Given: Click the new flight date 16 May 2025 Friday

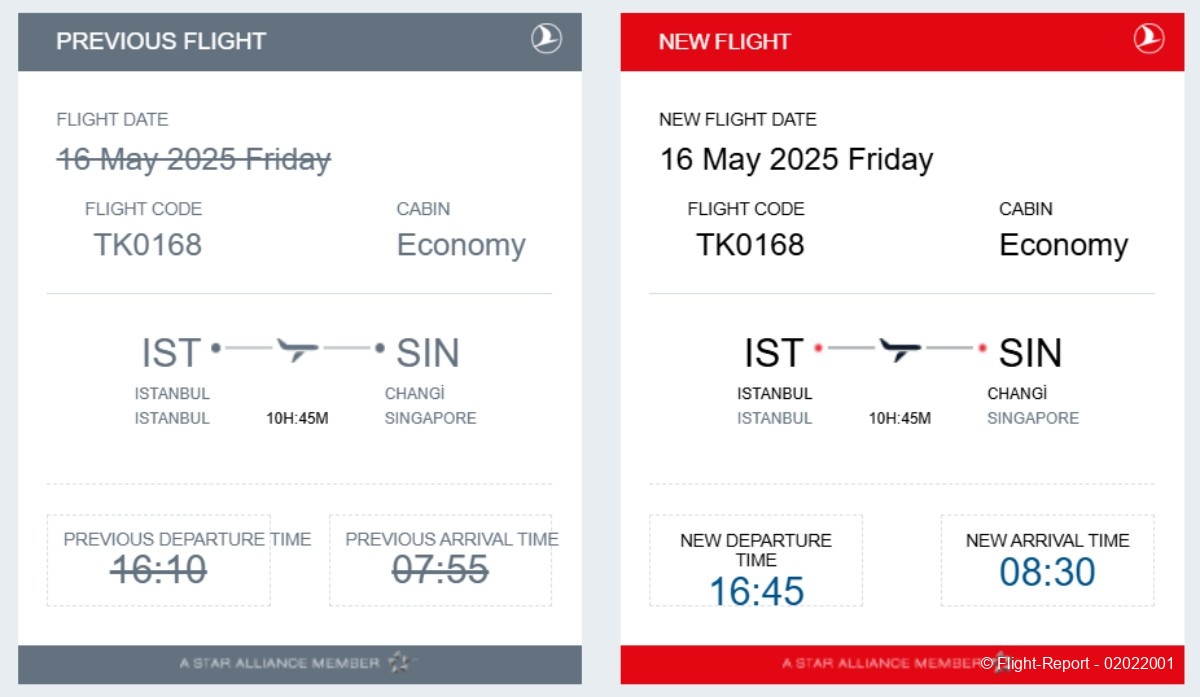Looking at the screenshot, I should [x=796, y=159].
